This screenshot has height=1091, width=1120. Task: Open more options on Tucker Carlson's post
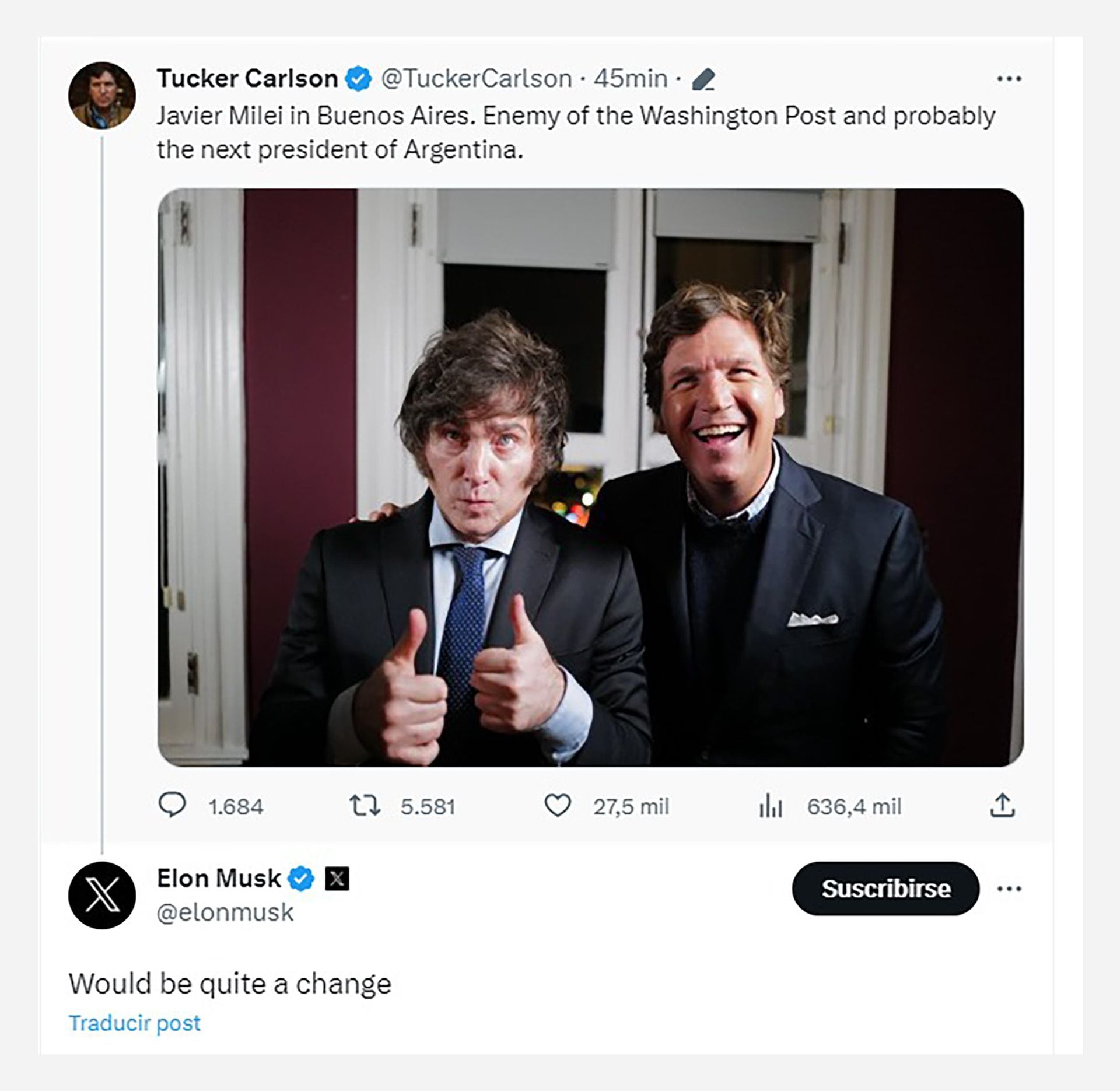(x=1009, y=79)
